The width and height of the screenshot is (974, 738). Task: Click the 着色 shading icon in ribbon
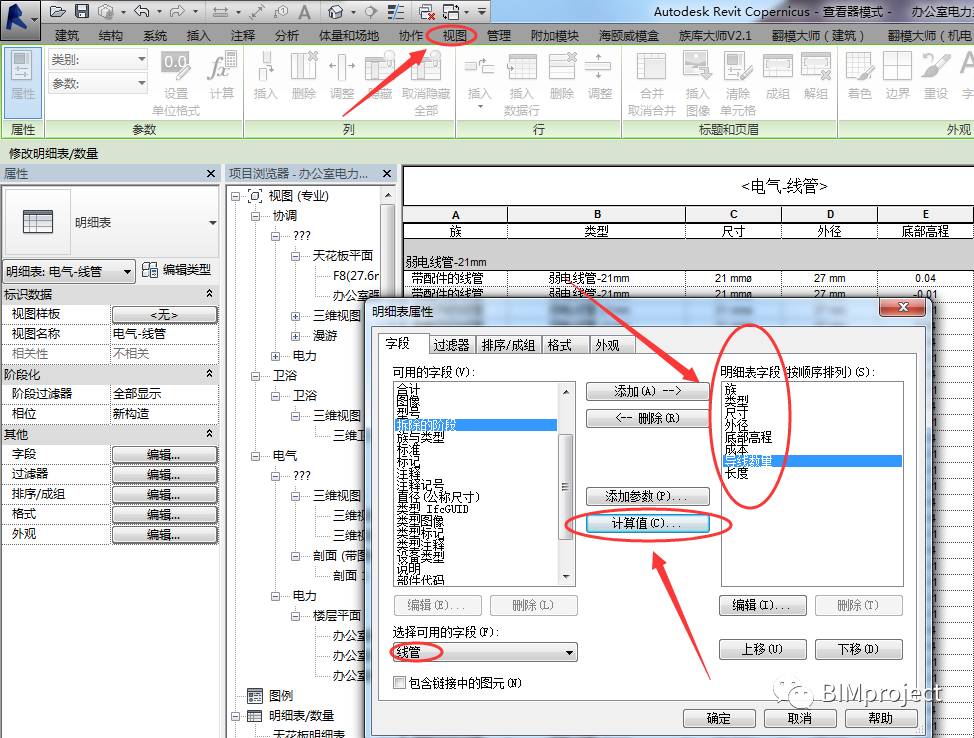pyautogui.click(x=860, y=76)
